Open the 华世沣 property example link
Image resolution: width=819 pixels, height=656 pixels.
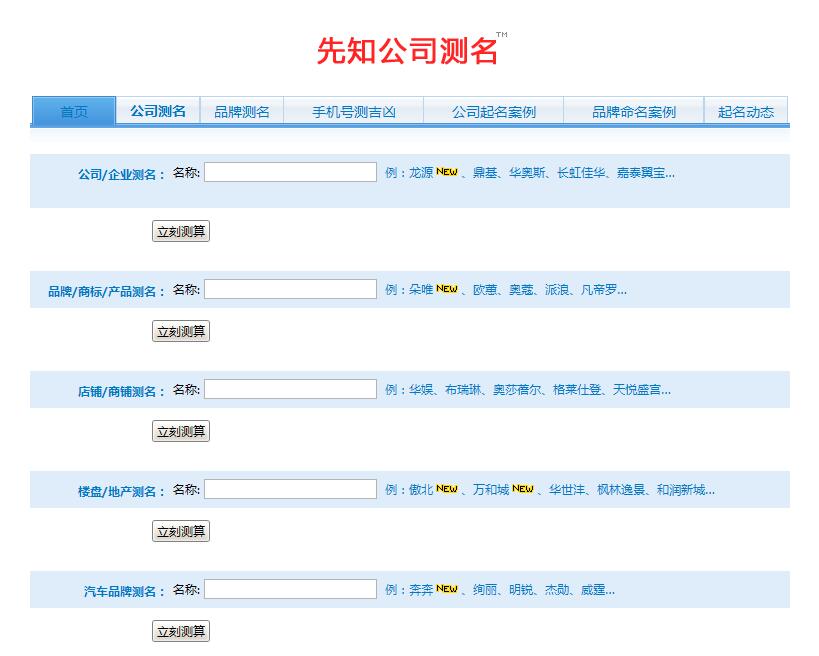point(567,490)
